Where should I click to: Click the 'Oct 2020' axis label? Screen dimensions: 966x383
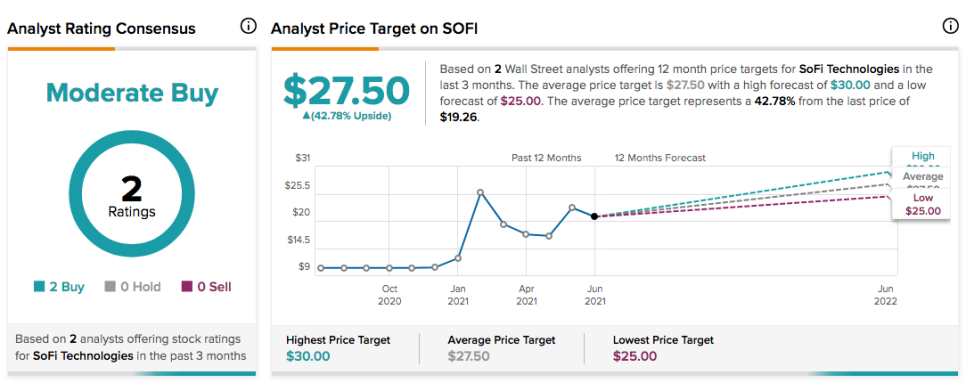click(389, 295)
